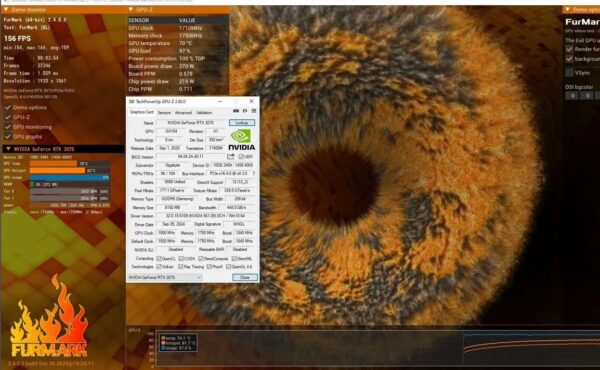Click the GPU-Z title bar app icon
This screenshot has height=370, width=600.
click(132, 102)
